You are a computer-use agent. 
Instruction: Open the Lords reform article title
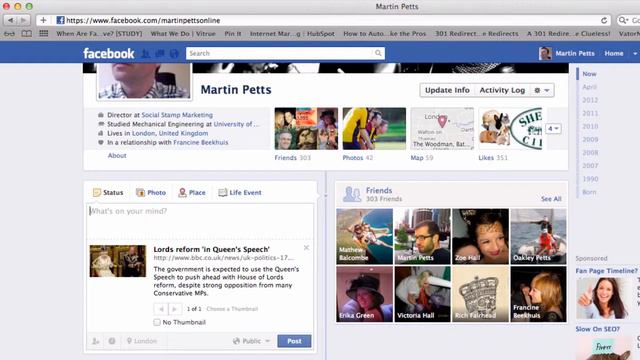[211, 249]
